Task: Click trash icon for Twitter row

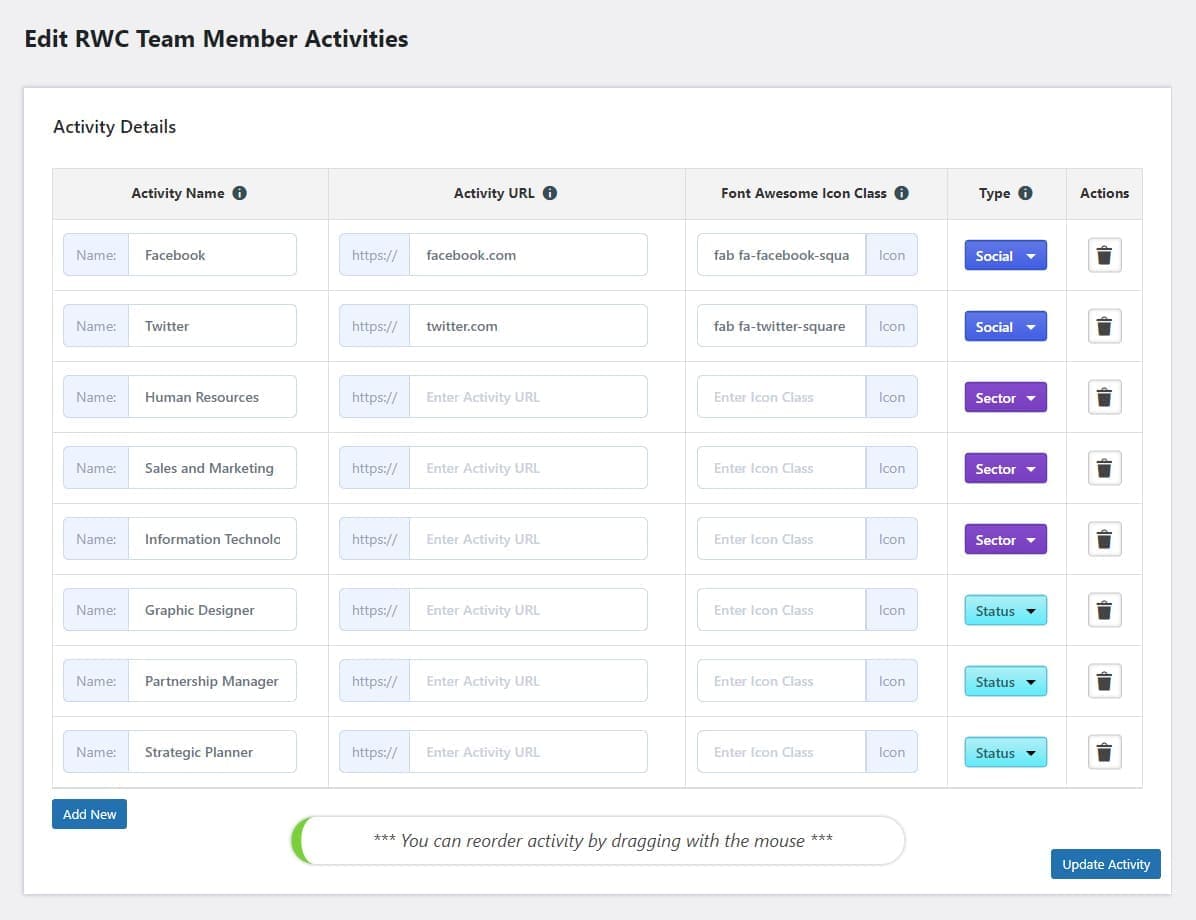Action: [x=1104, y=326]
